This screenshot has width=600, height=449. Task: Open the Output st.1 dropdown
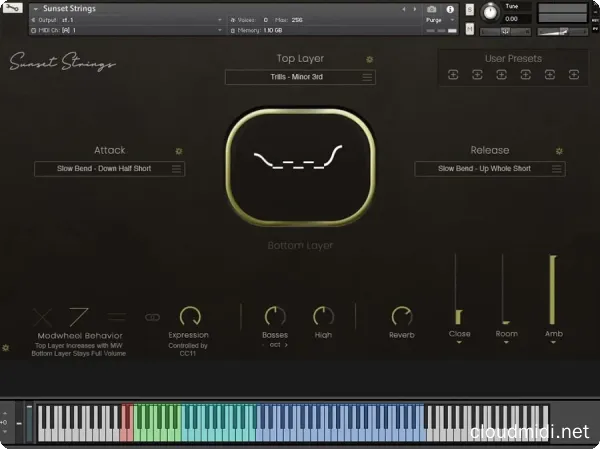click(126, 20)
